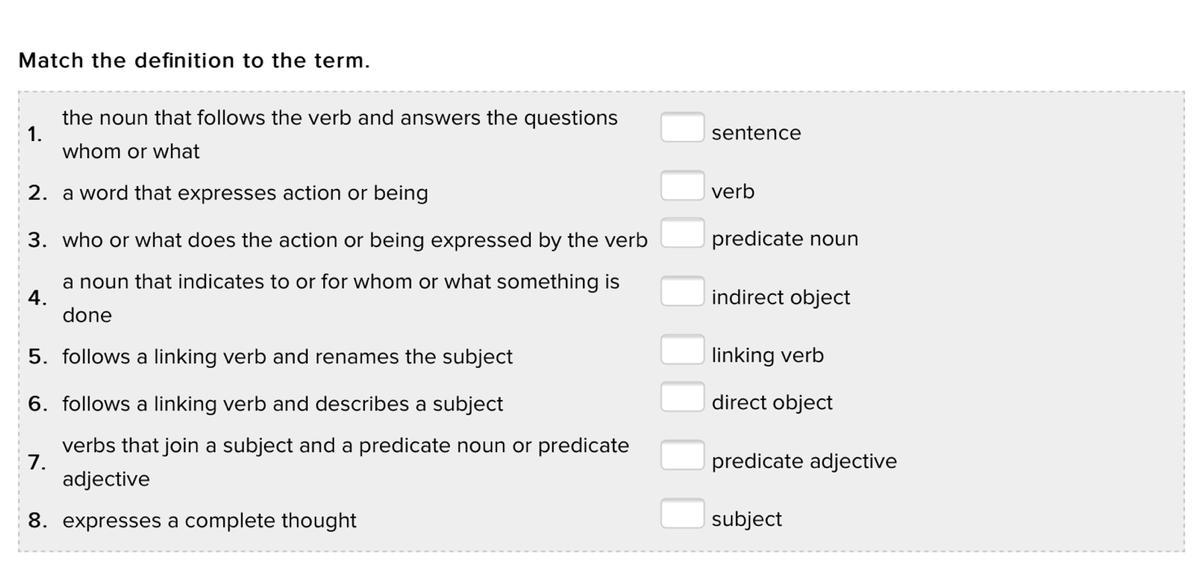Click definition 2 about action or being

(245, 193)
